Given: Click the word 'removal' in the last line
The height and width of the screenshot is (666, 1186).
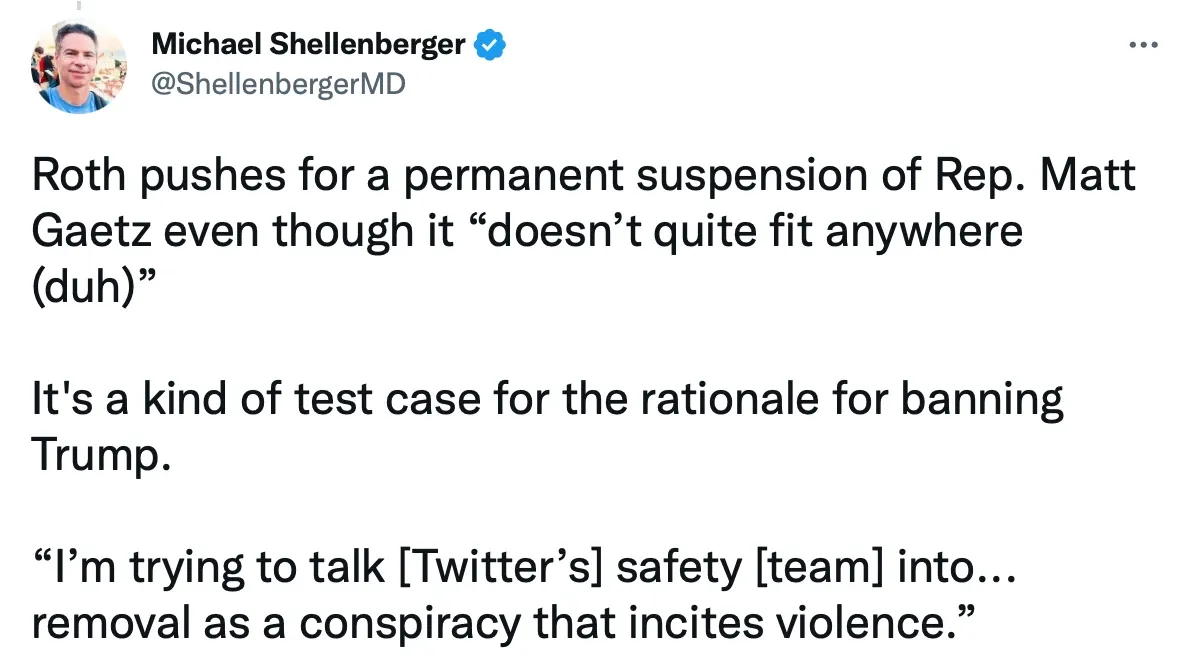Looking at the screenshot, I should [110, 623].
